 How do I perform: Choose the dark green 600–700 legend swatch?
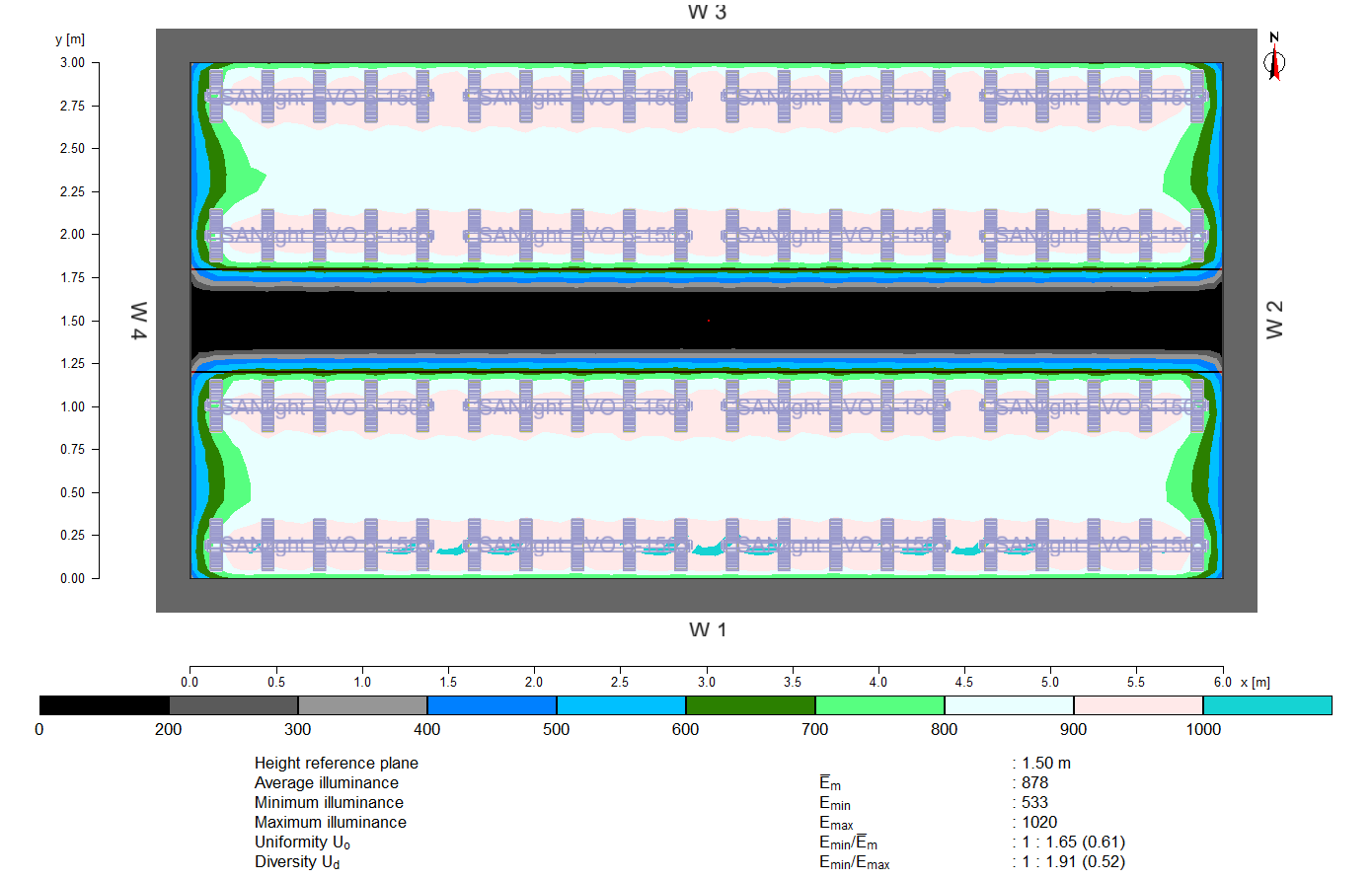click(x=751, y=705)
